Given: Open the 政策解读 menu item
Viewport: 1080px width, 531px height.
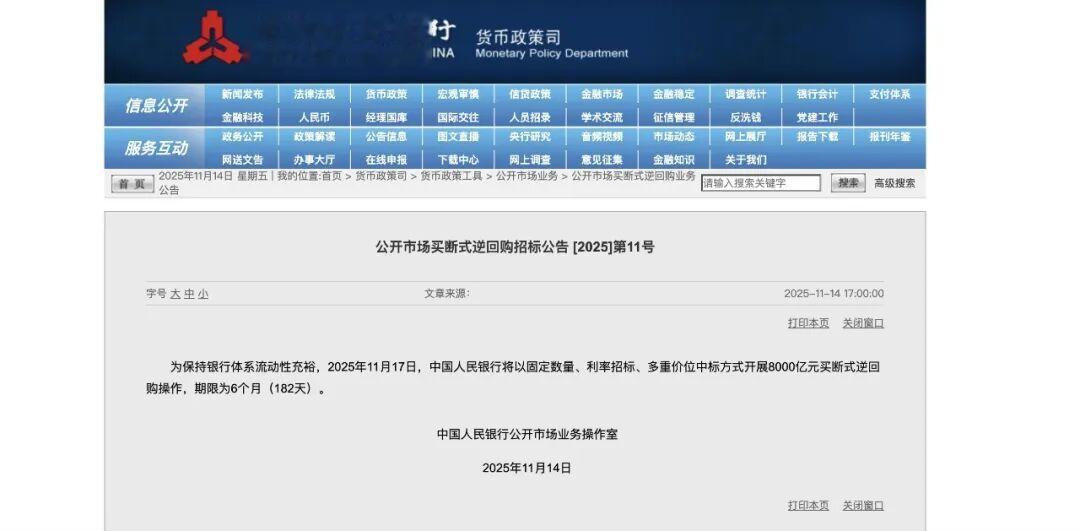Looking at the screenshot, I should tap(314, 136).
